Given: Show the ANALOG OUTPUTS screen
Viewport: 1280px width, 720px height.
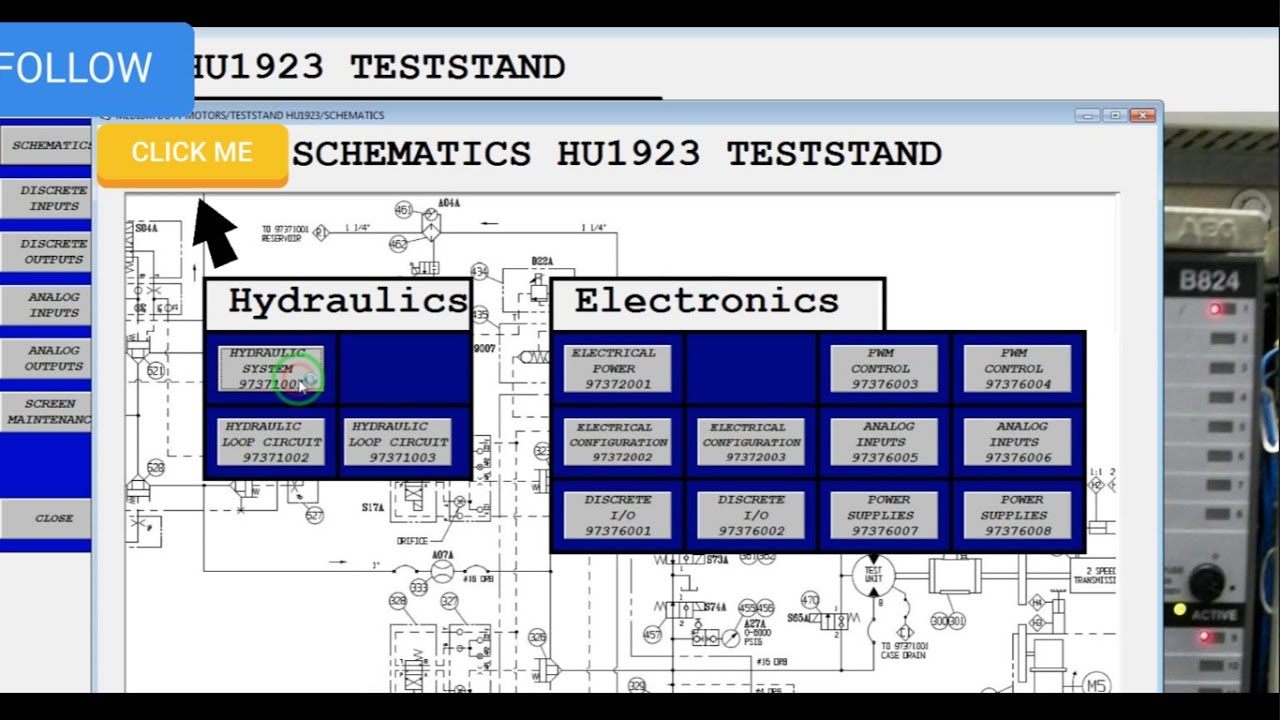Looking at the screenshot, I should (x=46, y=358).
